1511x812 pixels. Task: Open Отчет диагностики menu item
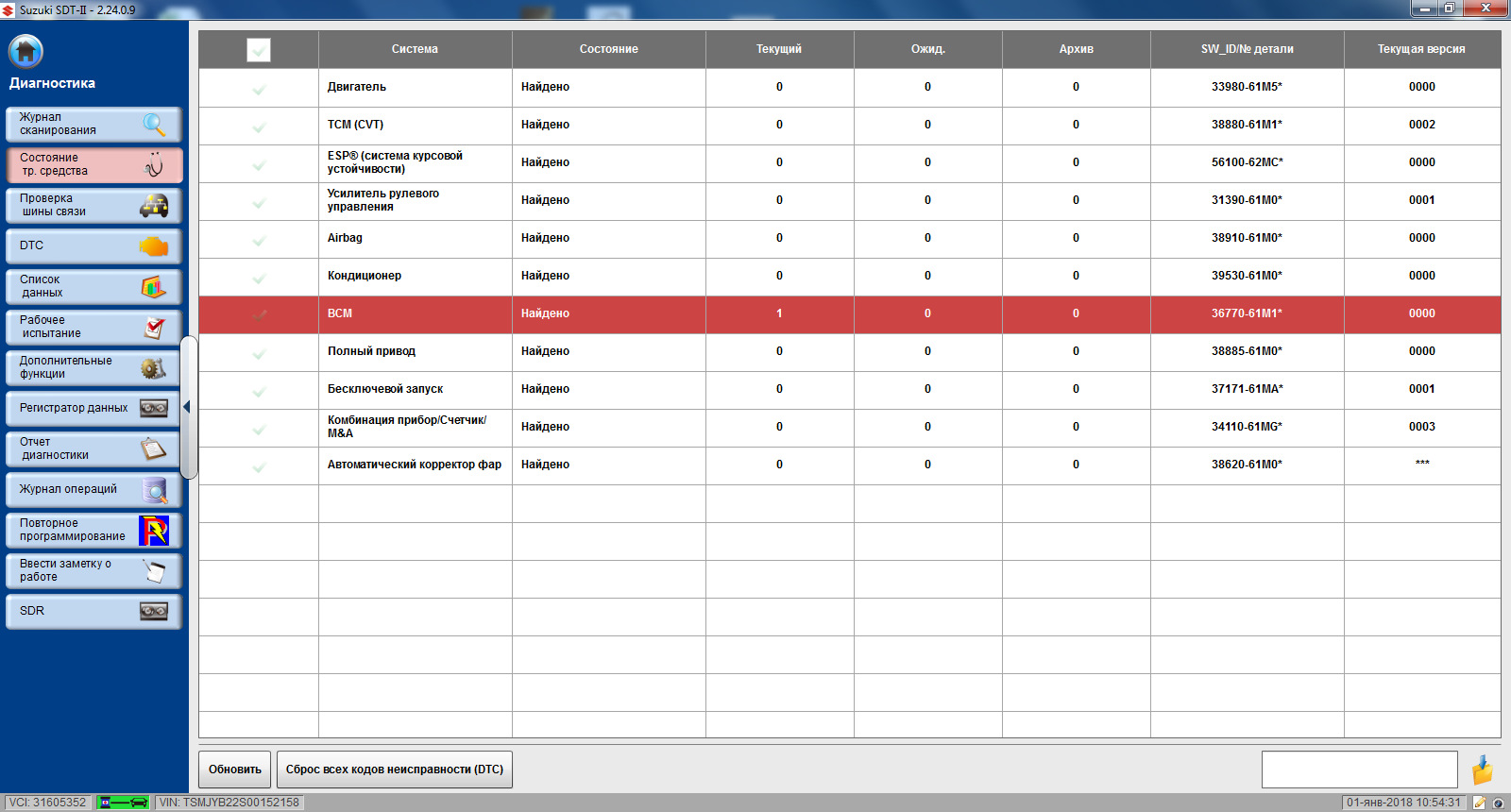93,448
